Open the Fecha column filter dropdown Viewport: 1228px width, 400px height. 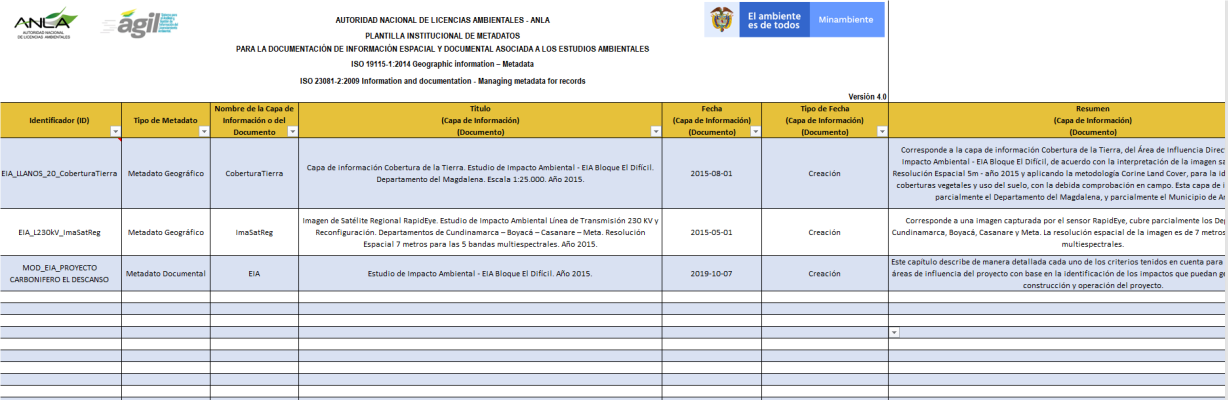point(755,132)
